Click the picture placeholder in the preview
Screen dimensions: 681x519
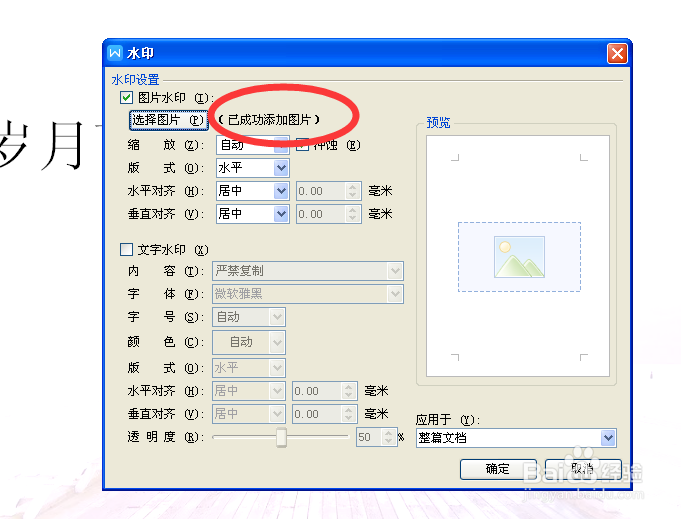point(519,257)
